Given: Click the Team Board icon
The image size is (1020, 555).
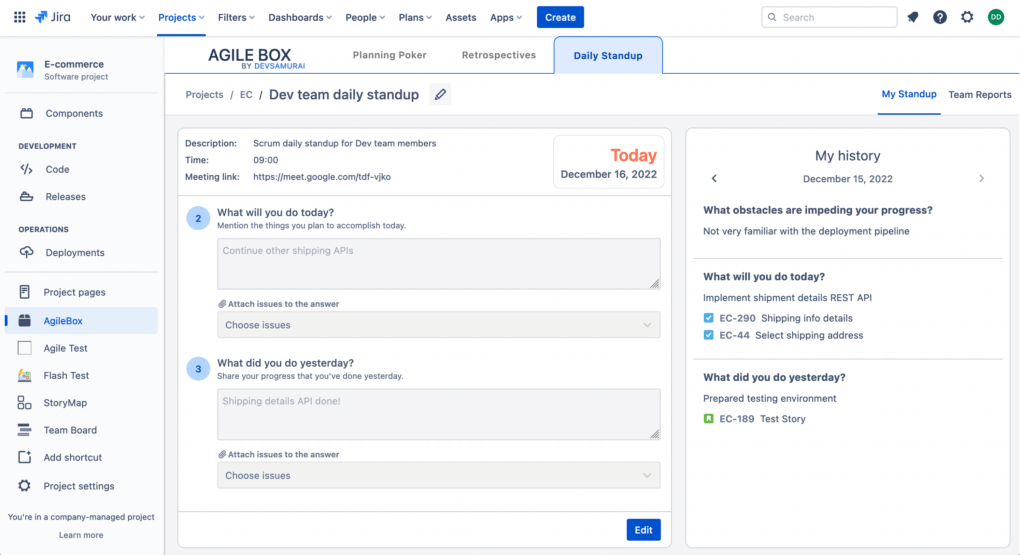Looking at the screenshot, I should [24, 430].
